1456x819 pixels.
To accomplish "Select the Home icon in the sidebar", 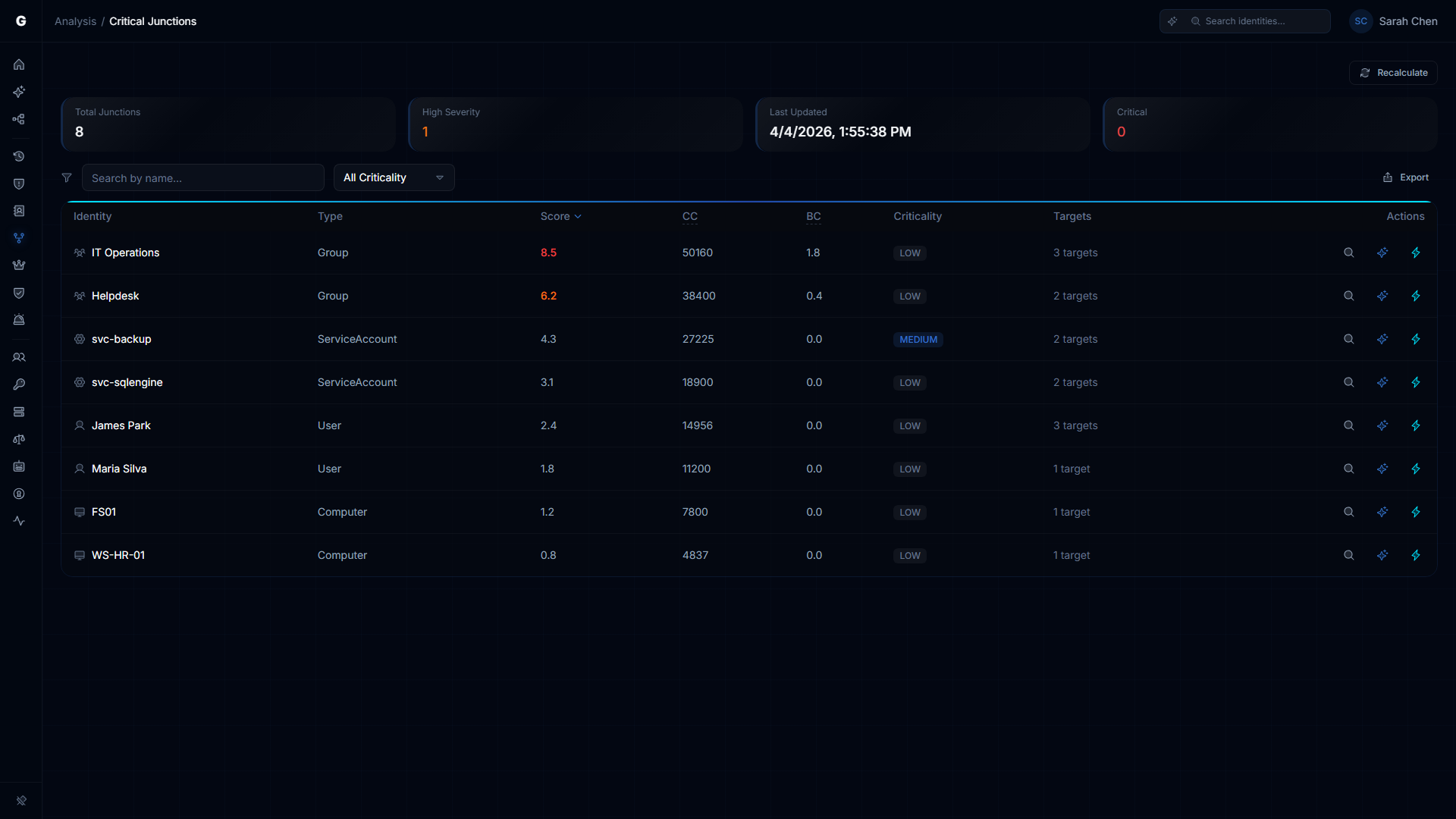I will [x=19, y=64].
